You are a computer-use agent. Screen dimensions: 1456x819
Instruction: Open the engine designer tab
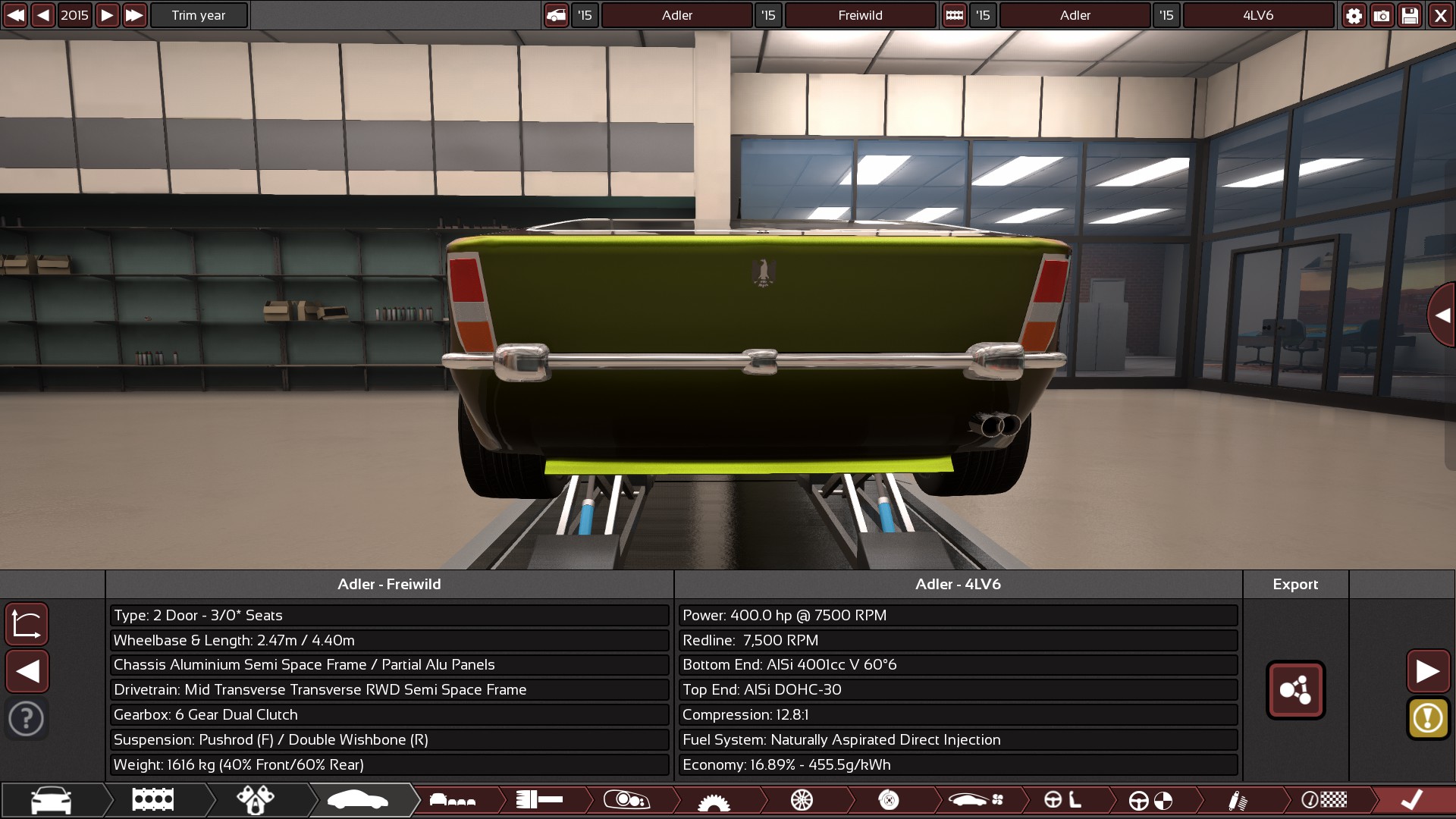coord(153,800)
